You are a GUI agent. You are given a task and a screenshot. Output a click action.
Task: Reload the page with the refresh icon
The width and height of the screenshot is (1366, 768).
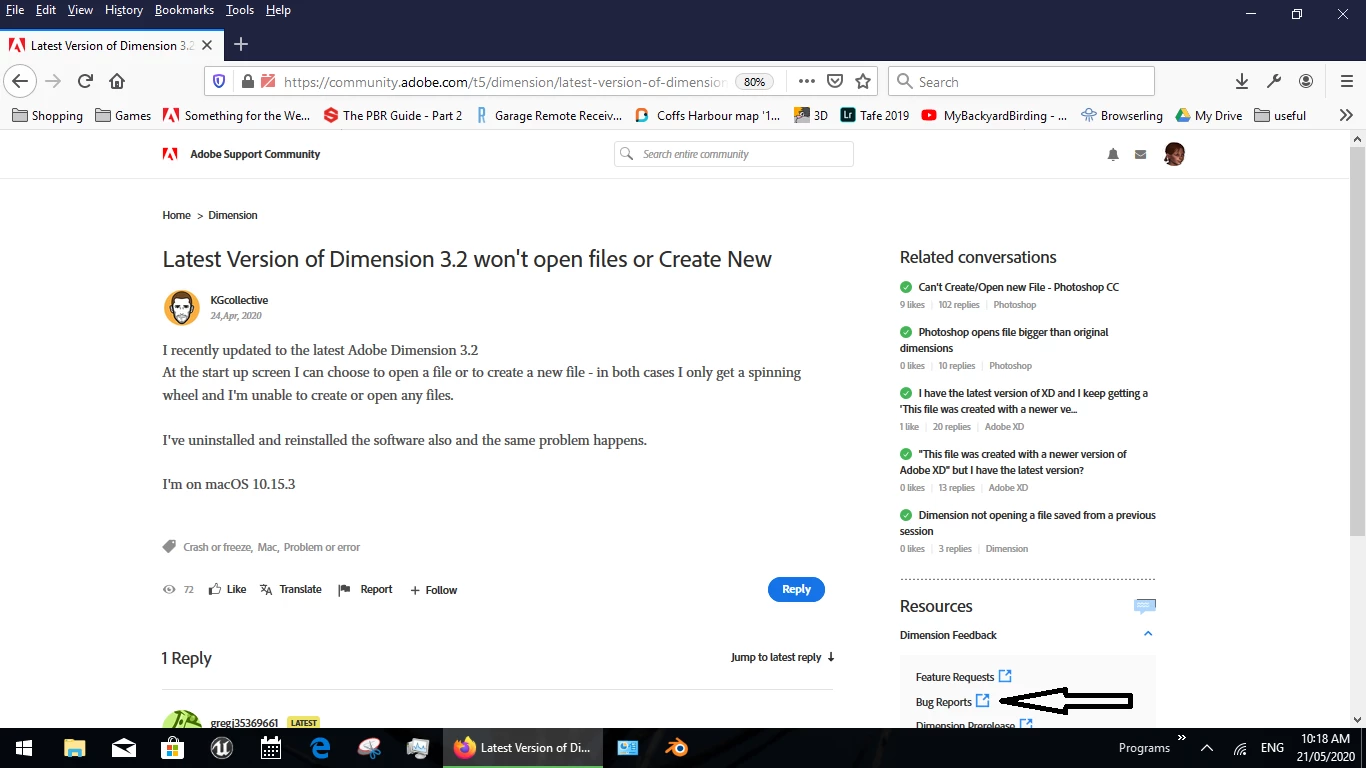click(85, 81)
